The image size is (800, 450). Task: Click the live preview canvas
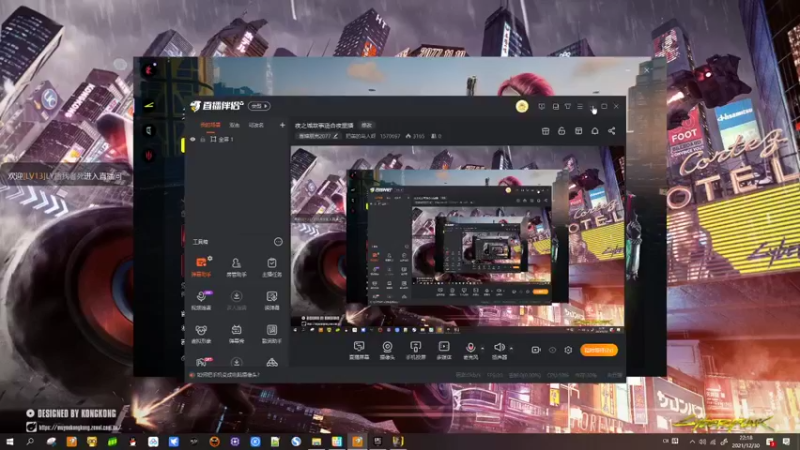pyautogui.click(x=457, y=240)
